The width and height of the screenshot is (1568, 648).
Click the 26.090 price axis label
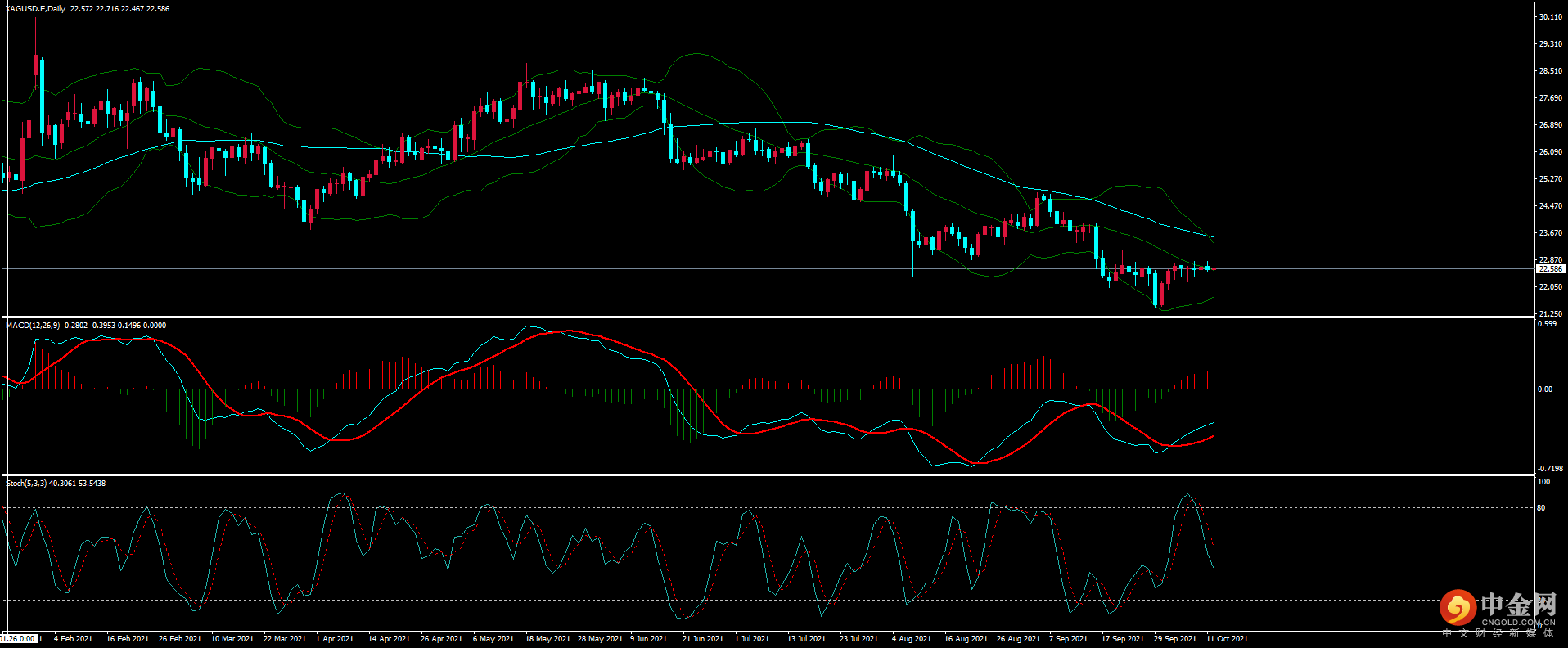[x=1550, y=152]
